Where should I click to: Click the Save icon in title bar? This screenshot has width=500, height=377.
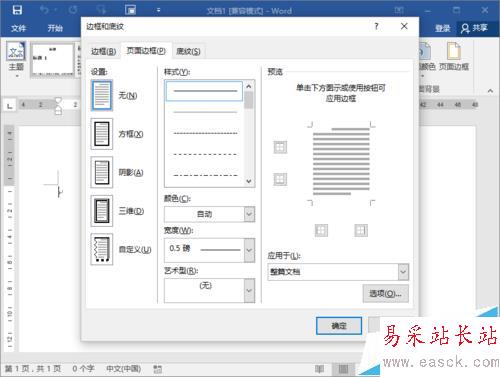[x=17, y=10]
